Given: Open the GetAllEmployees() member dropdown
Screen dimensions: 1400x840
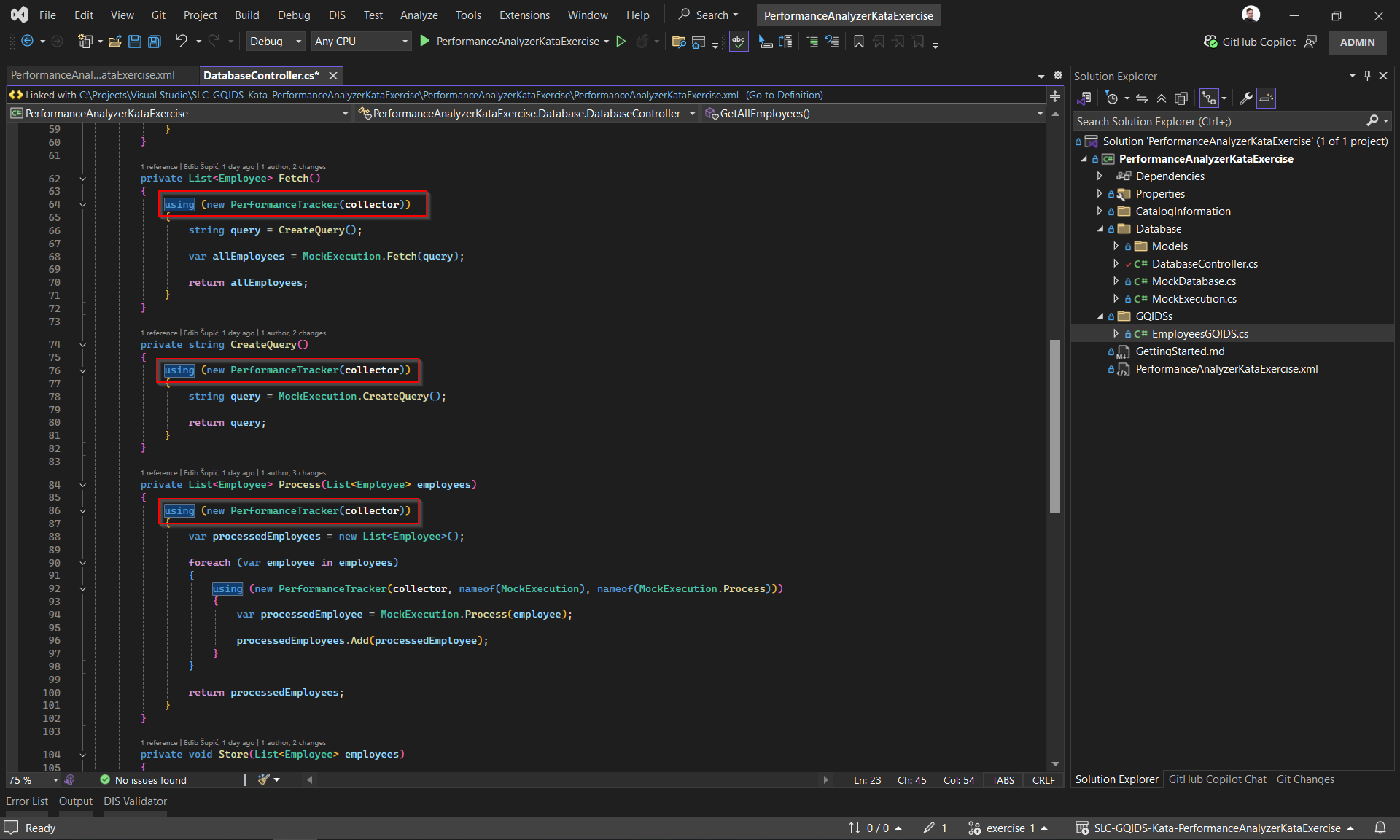Looking at the screenshot, I should 874,113.
